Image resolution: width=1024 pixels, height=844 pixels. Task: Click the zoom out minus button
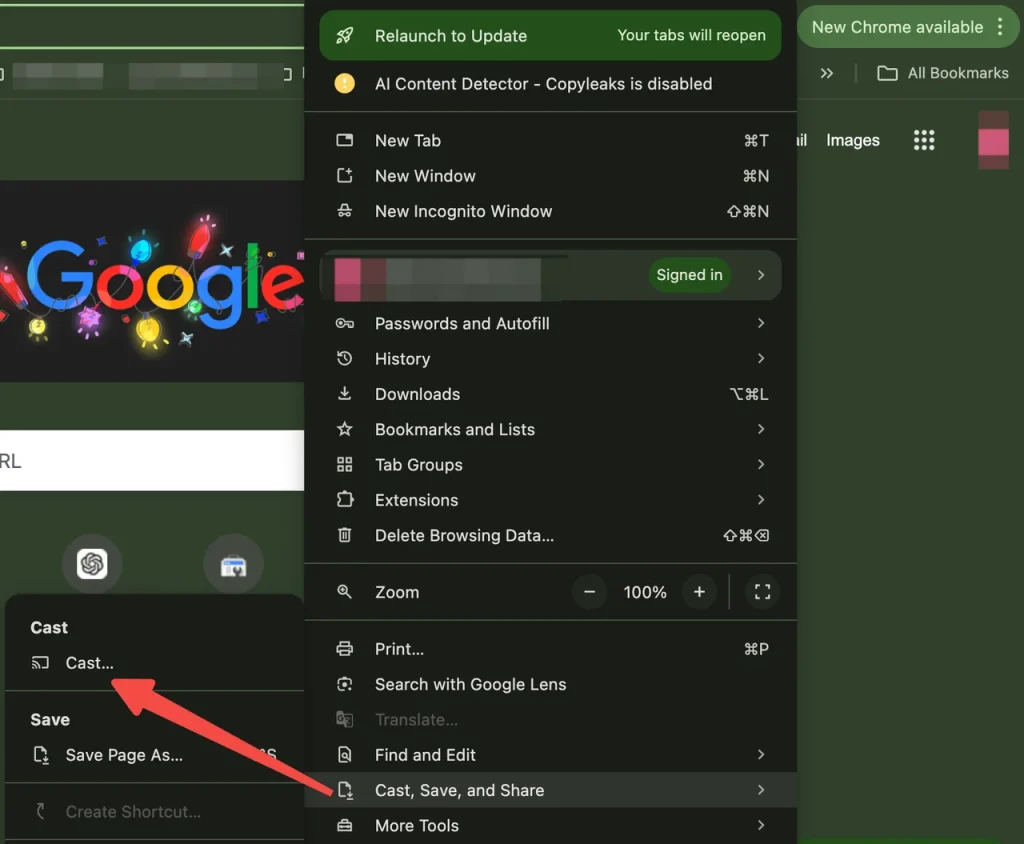590,592
